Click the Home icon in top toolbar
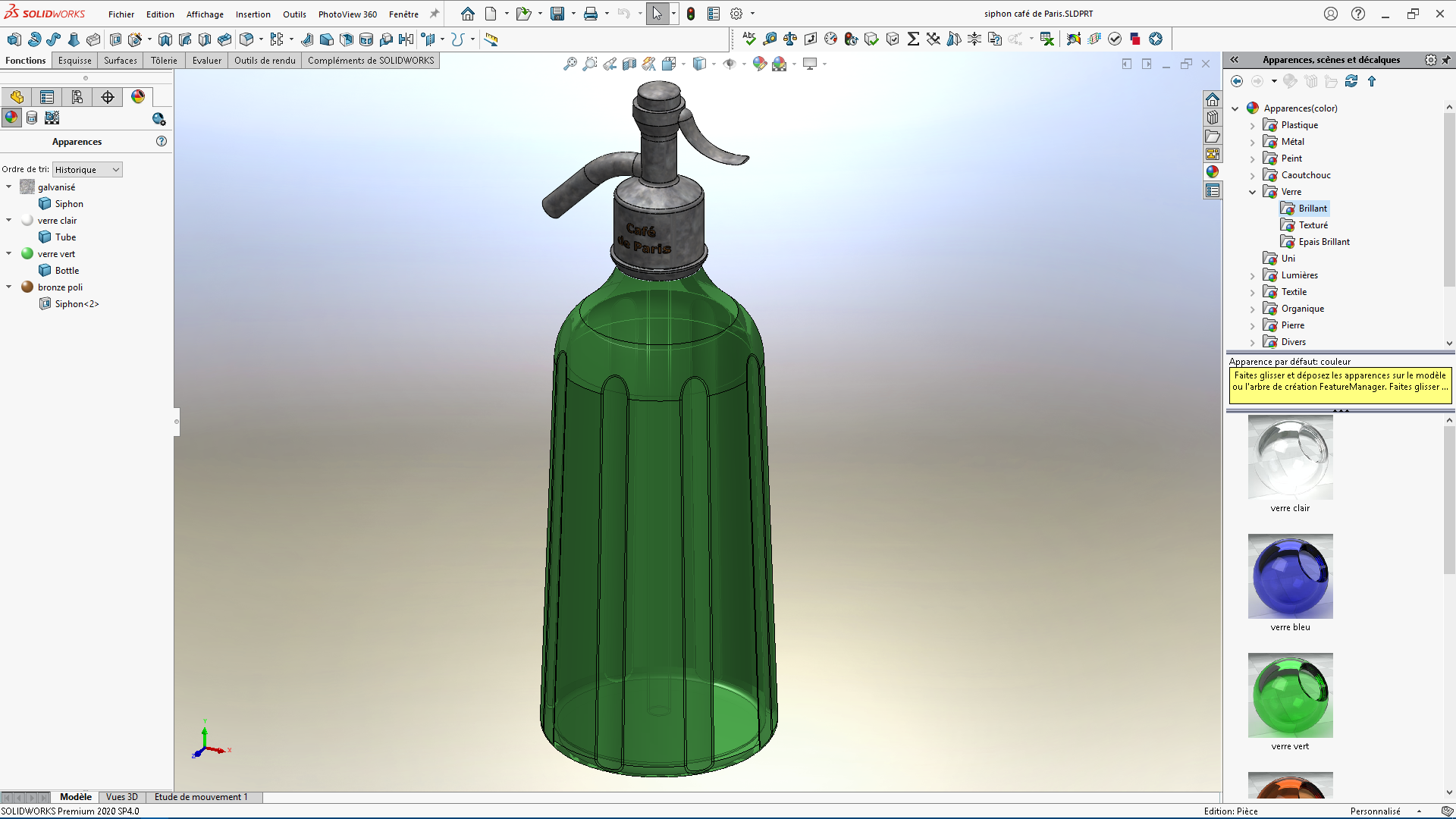The width and height of the screenshot is (1456, 819). tap(468, 14)
